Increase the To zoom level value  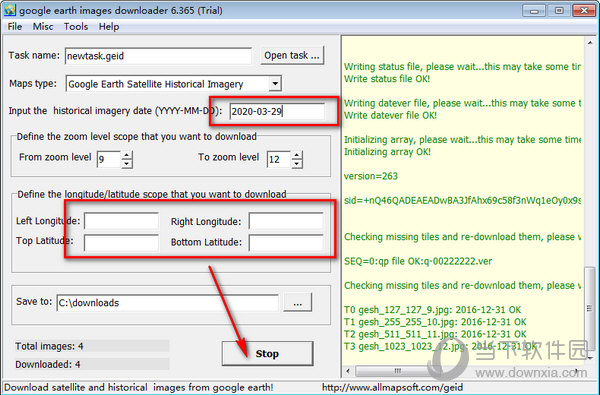pyautogui.click(x=297, y=155)
